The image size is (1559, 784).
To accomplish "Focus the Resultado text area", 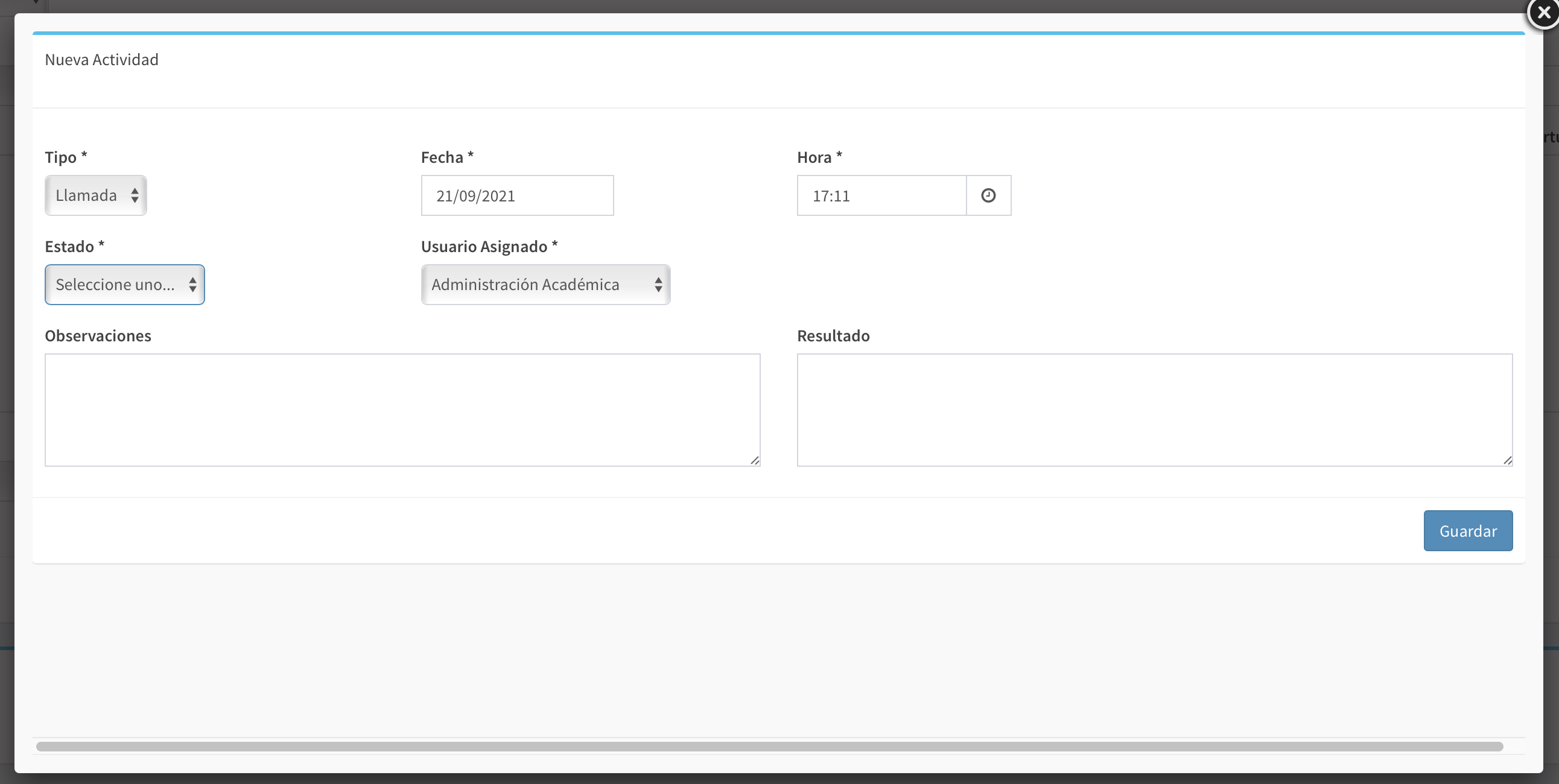I will [1154, 409].
